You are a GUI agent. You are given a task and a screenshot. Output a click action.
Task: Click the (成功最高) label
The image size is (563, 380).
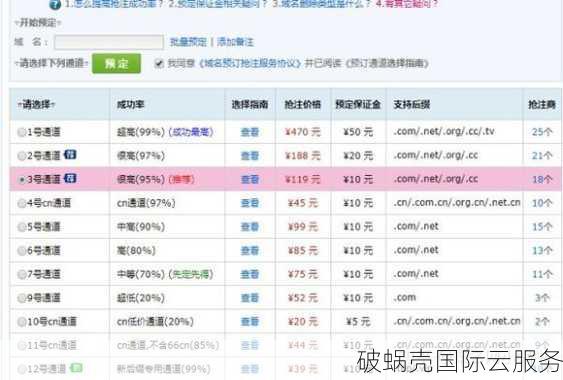pyautogui.click(x=191, y=132)
